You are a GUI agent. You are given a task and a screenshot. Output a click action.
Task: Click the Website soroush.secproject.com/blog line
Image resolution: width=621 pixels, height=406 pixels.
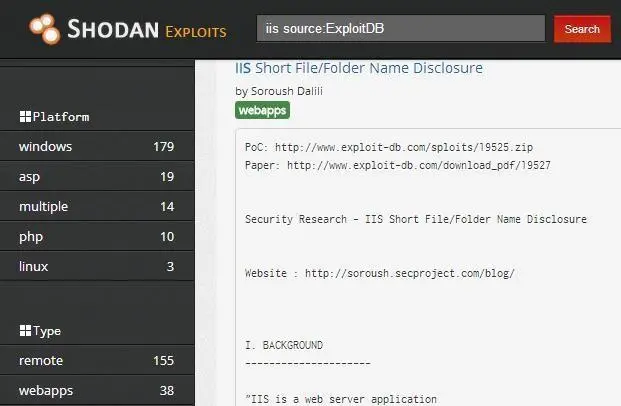(379, 273)
